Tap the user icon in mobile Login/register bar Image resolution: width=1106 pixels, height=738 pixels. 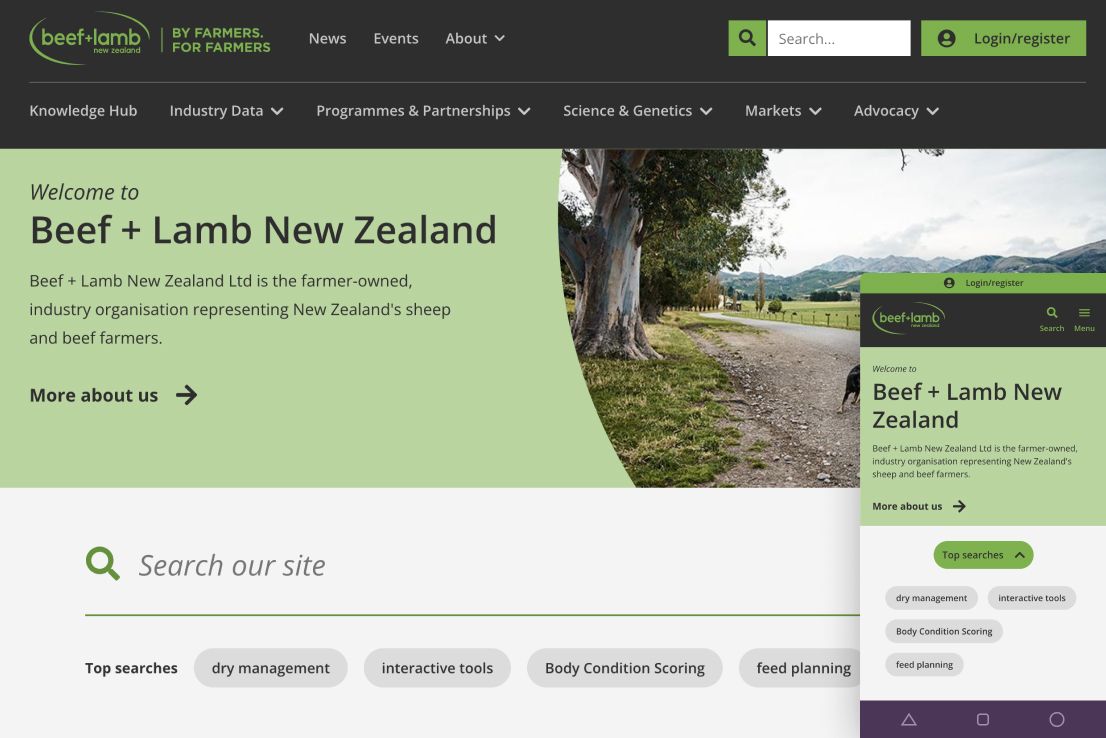pyautogui.click(x=949, y=283)
